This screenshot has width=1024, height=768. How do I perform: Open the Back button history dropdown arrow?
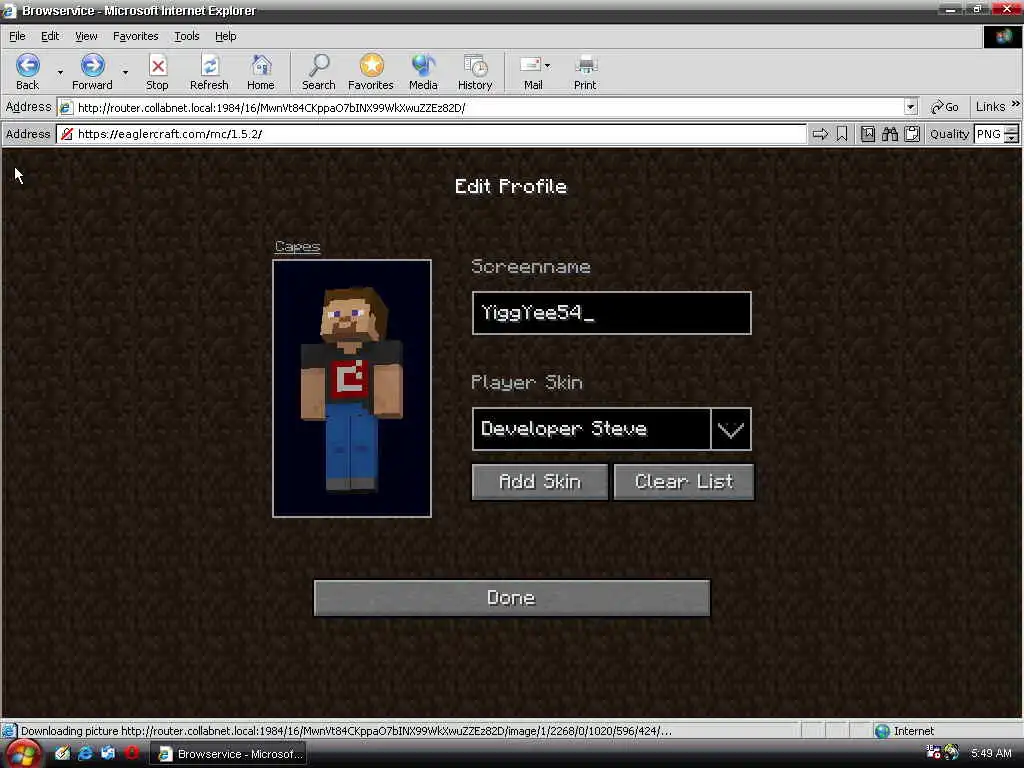tap(60, 72)
